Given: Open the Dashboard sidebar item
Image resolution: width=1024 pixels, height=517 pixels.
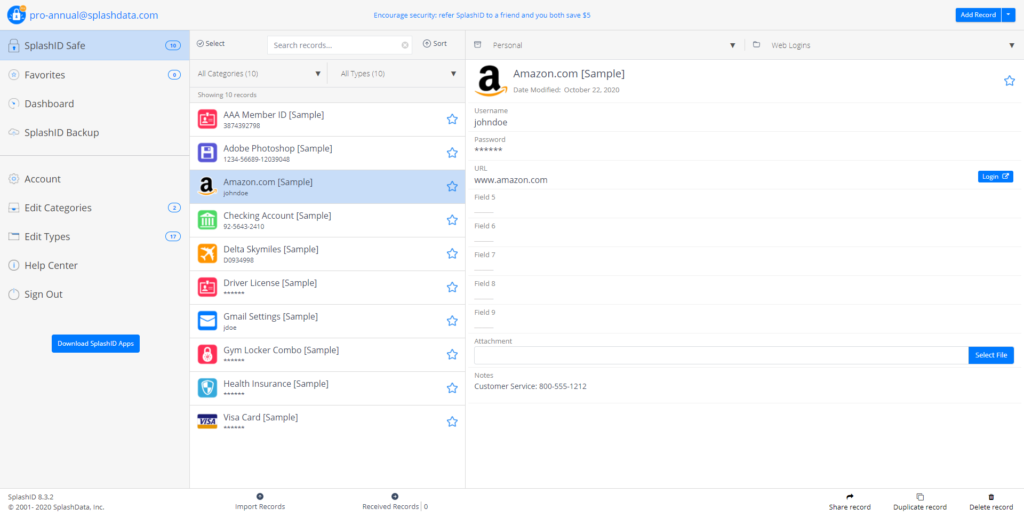Looking at the screenshot, I should (x=49, y=104).
